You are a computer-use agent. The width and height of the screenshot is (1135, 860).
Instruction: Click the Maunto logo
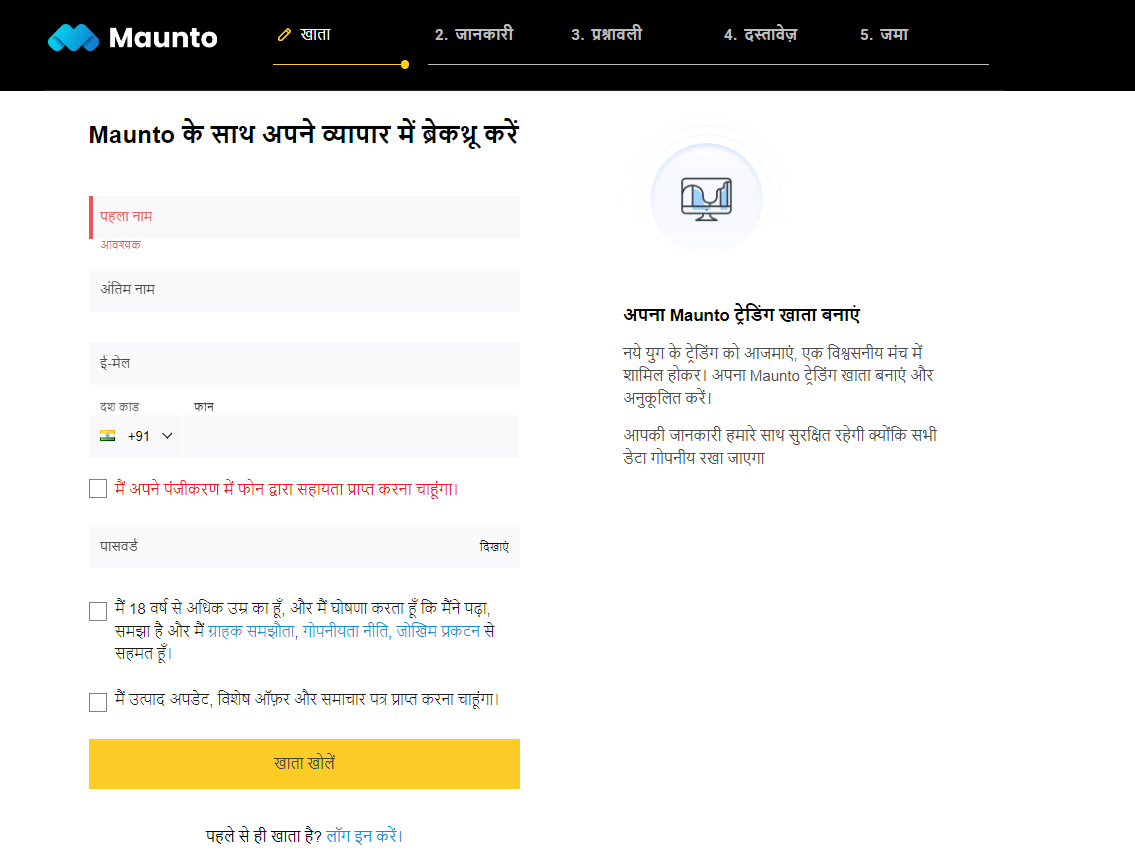point(132,38)
